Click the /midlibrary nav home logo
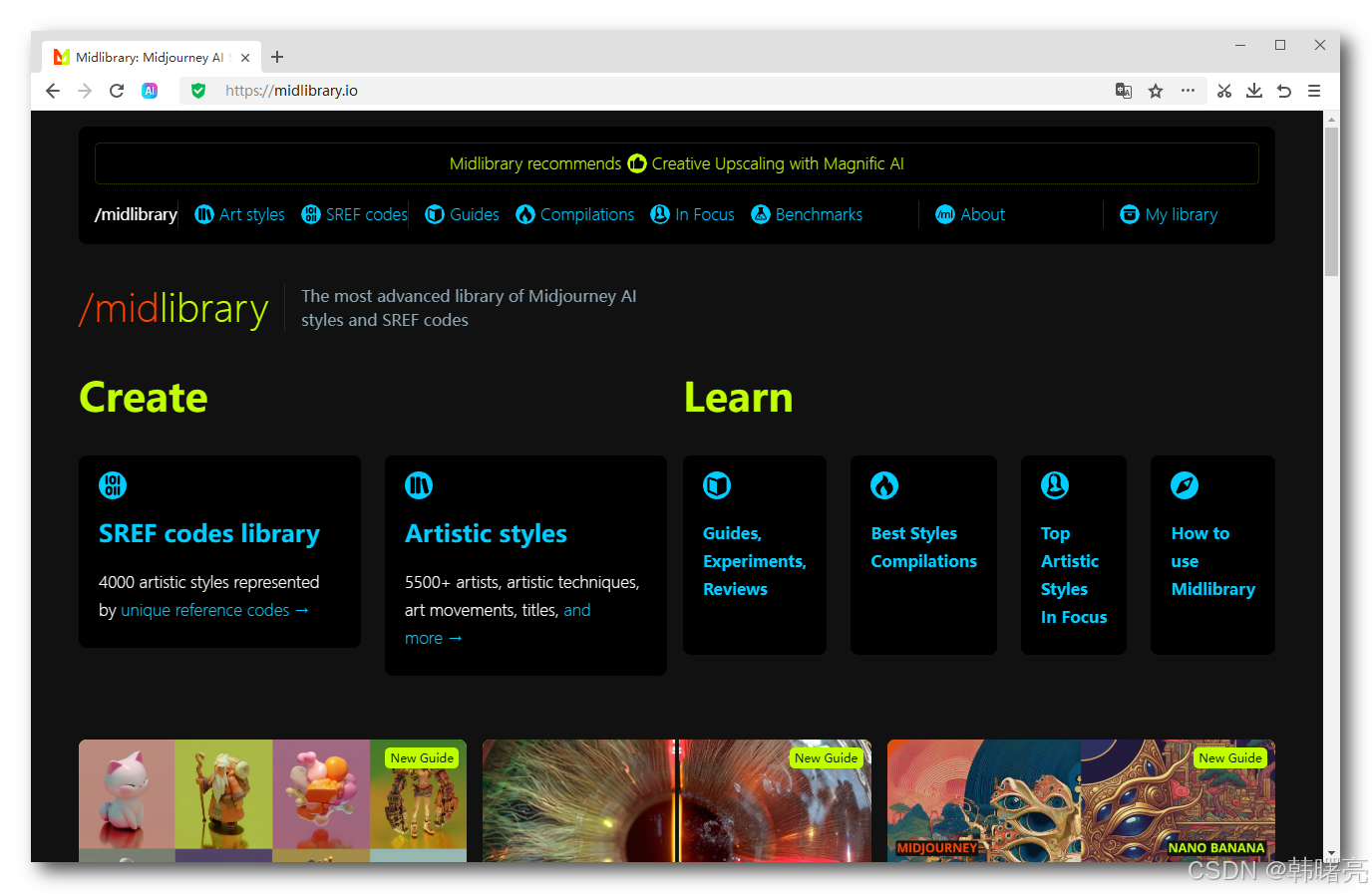The image size is (1372, 894). click(136, 214)
